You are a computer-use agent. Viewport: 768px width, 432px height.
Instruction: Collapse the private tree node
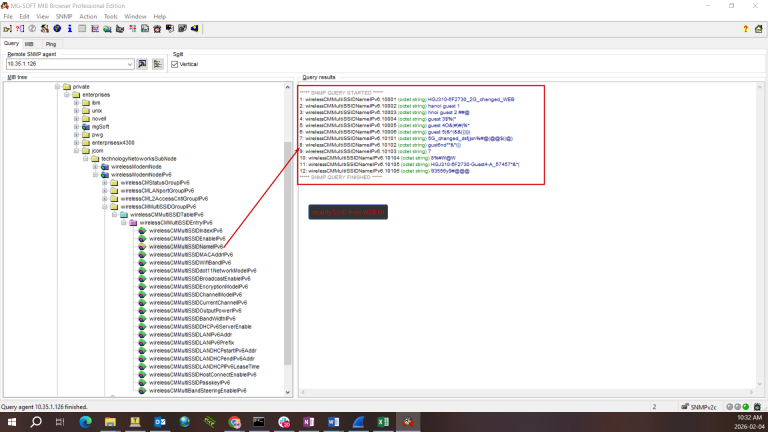coord(57,87)
